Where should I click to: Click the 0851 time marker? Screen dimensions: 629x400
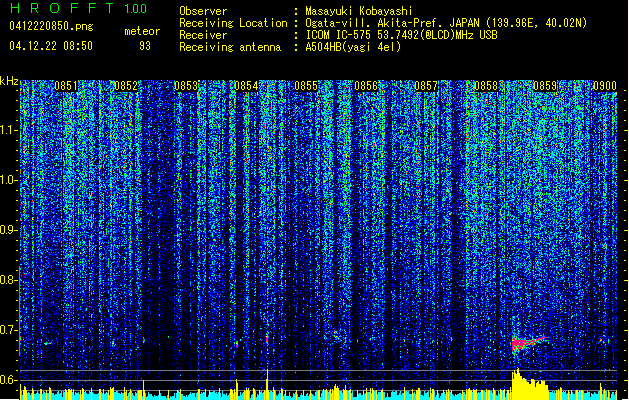tap(66, 86)
